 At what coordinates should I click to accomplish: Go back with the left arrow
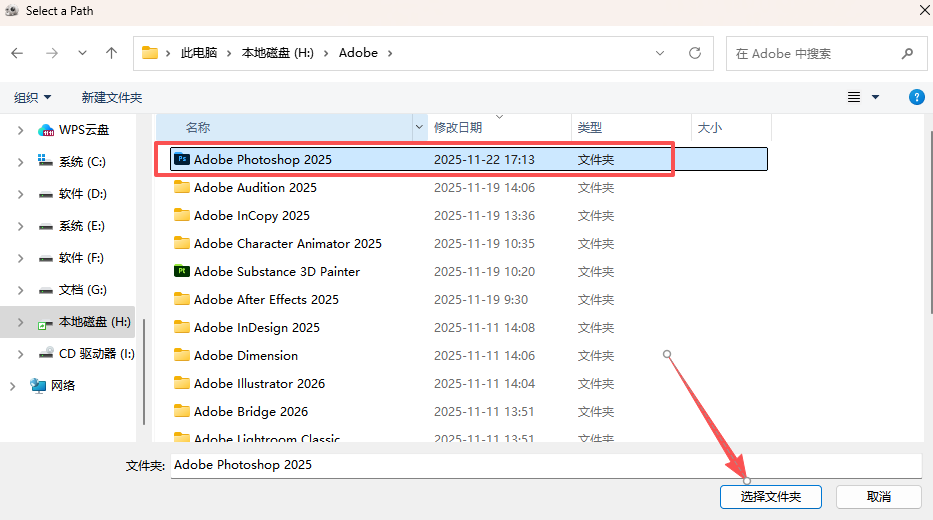[17, 54]
